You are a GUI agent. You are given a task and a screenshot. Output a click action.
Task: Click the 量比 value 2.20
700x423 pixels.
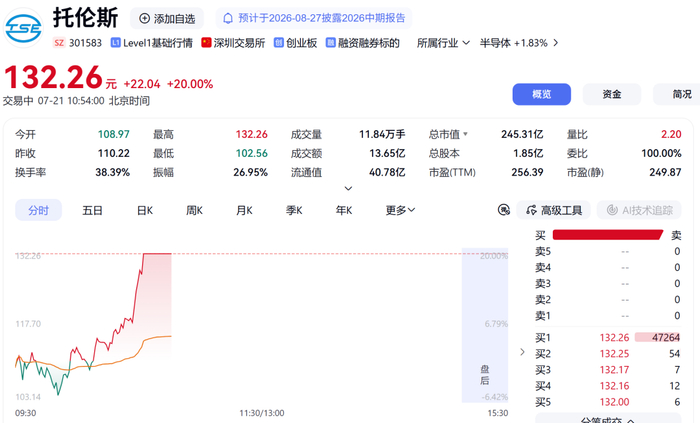click(x=671, y=134)
